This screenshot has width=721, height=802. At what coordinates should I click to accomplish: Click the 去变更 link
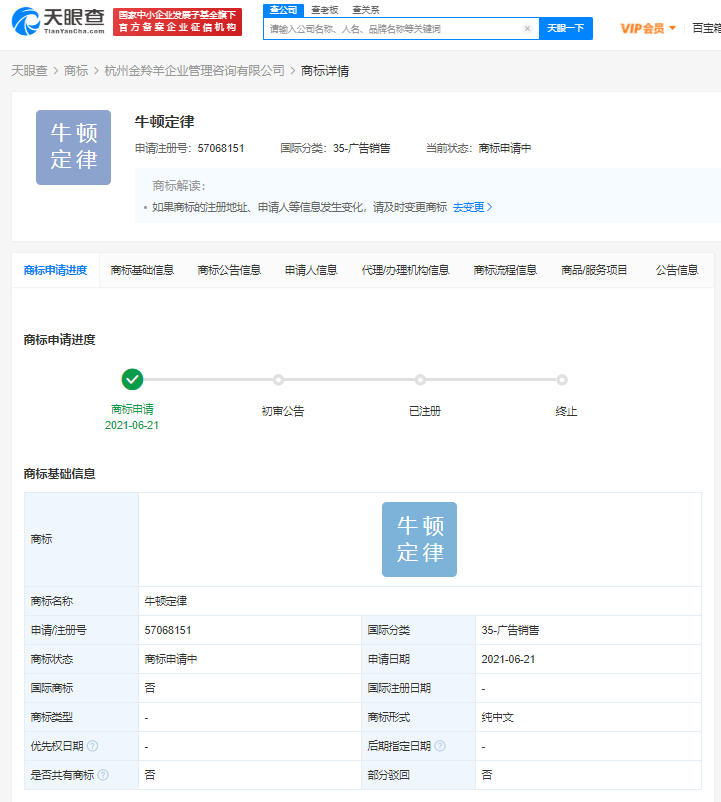472,207
